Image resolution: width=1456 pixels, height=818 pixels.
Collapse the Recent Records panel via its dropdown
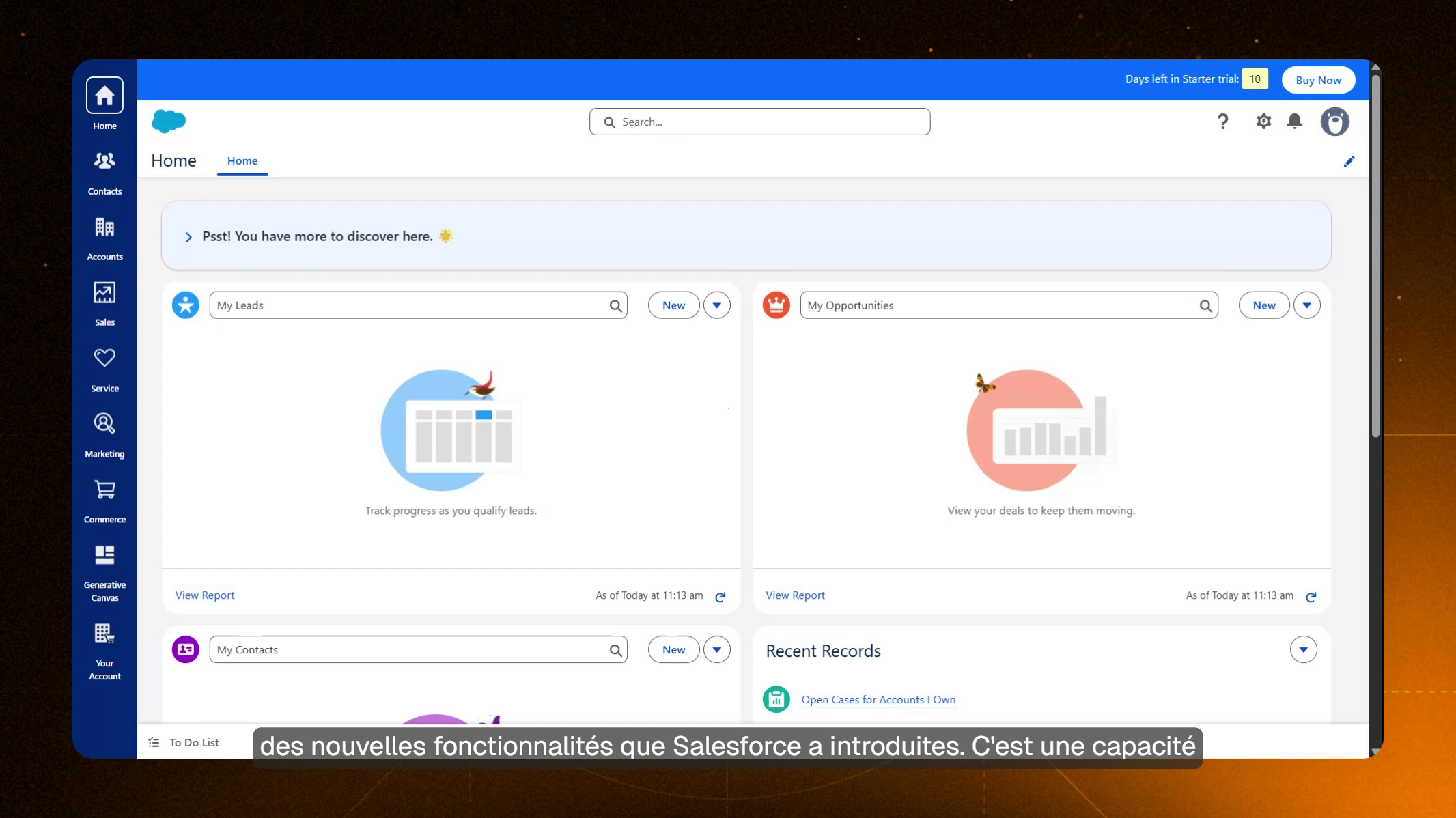(1304, 649)
